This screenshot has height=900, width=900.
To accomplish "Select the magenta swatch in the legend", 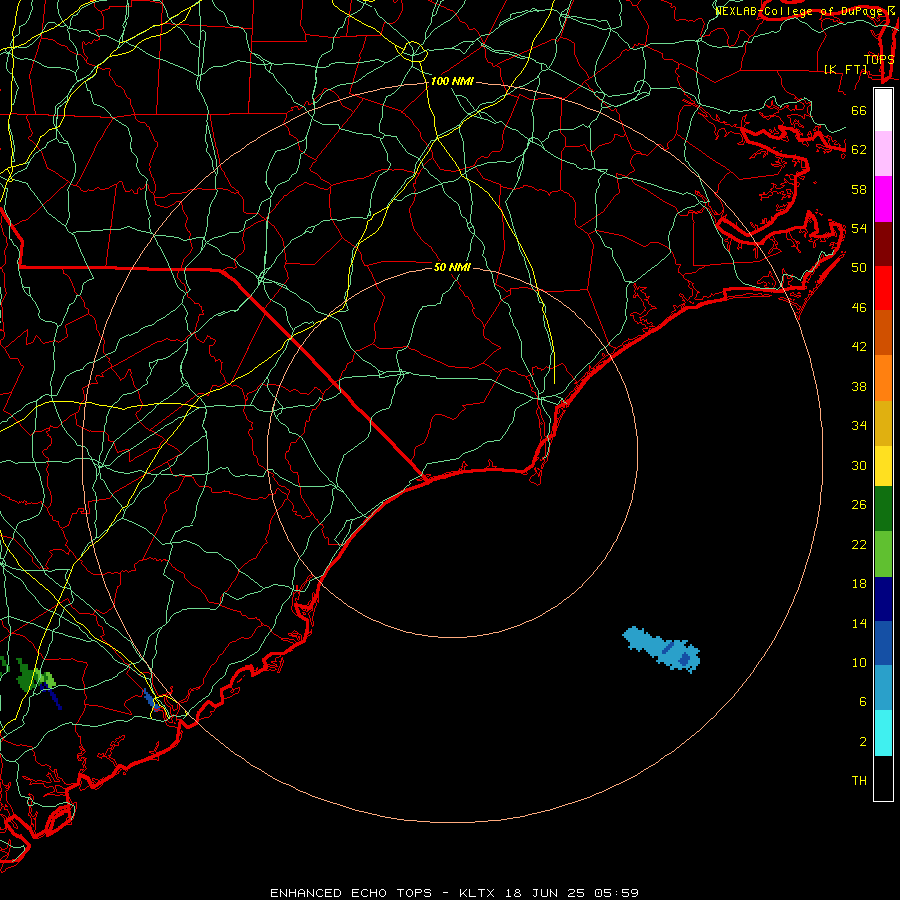I will [x=883, y=199].
